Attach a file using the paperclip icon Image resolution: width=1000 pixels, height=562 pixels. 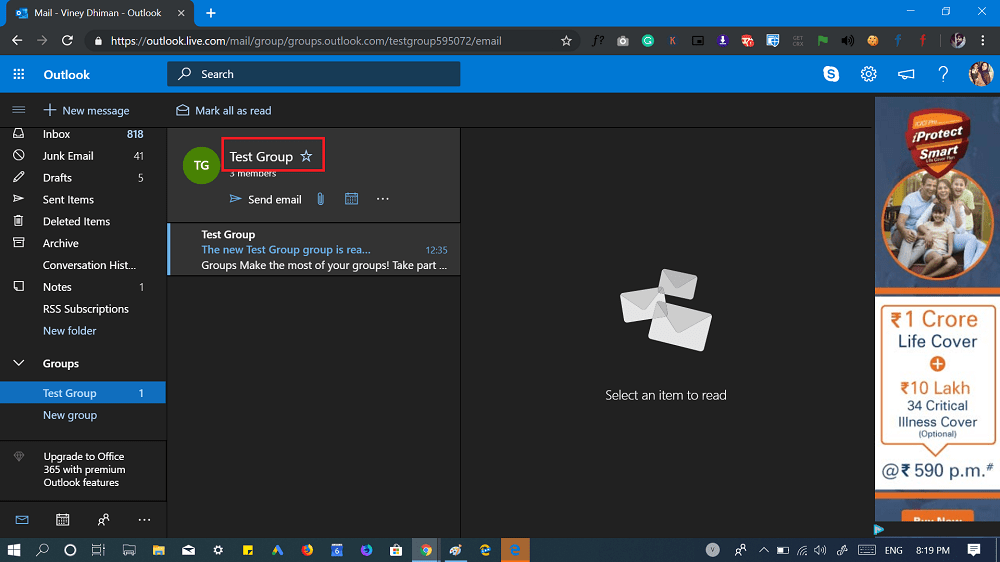pyautogui.click(x=321, y=199)
